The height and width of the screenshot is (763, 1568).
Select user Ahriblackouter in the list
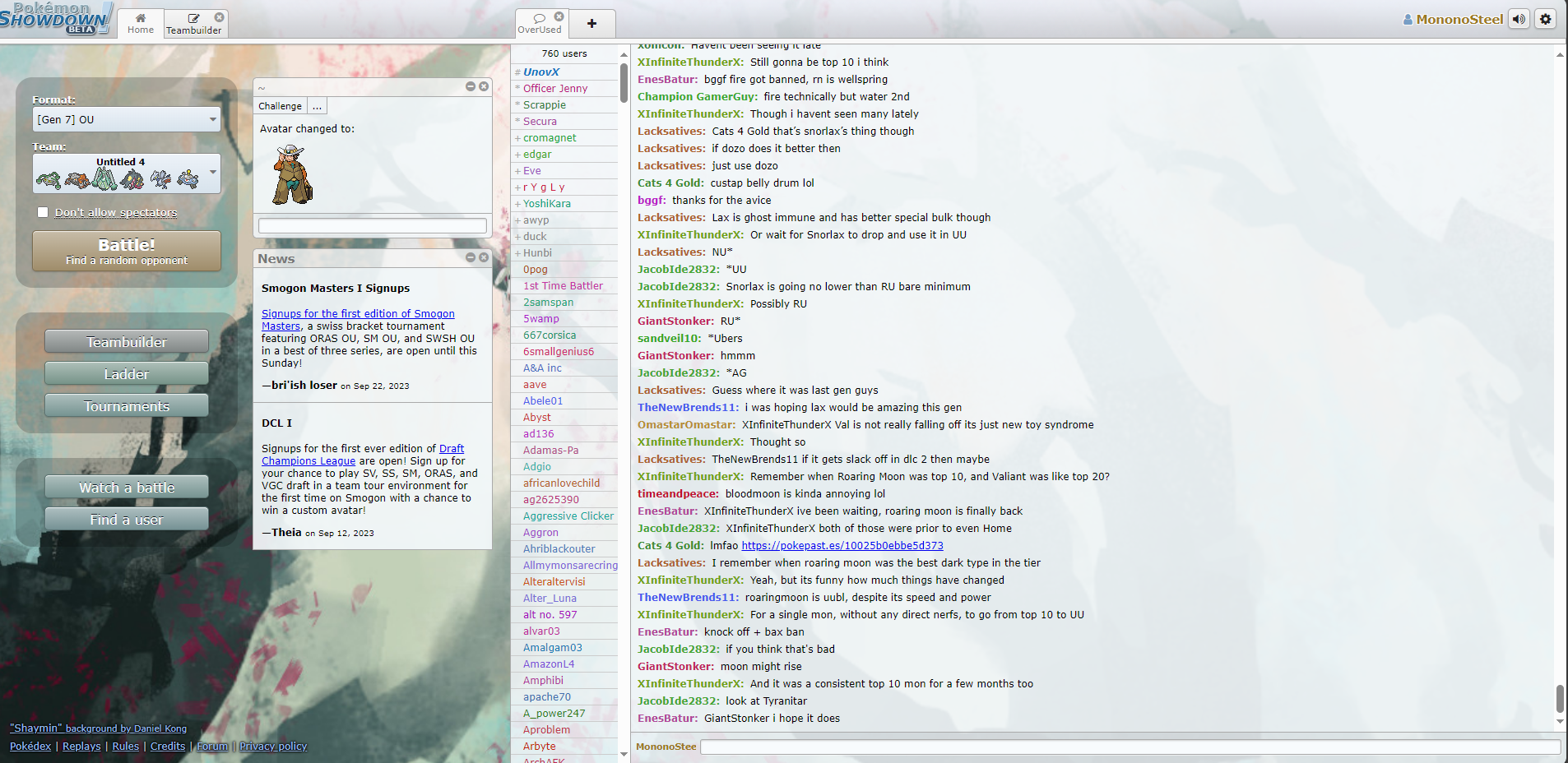[x=564, y=548]
